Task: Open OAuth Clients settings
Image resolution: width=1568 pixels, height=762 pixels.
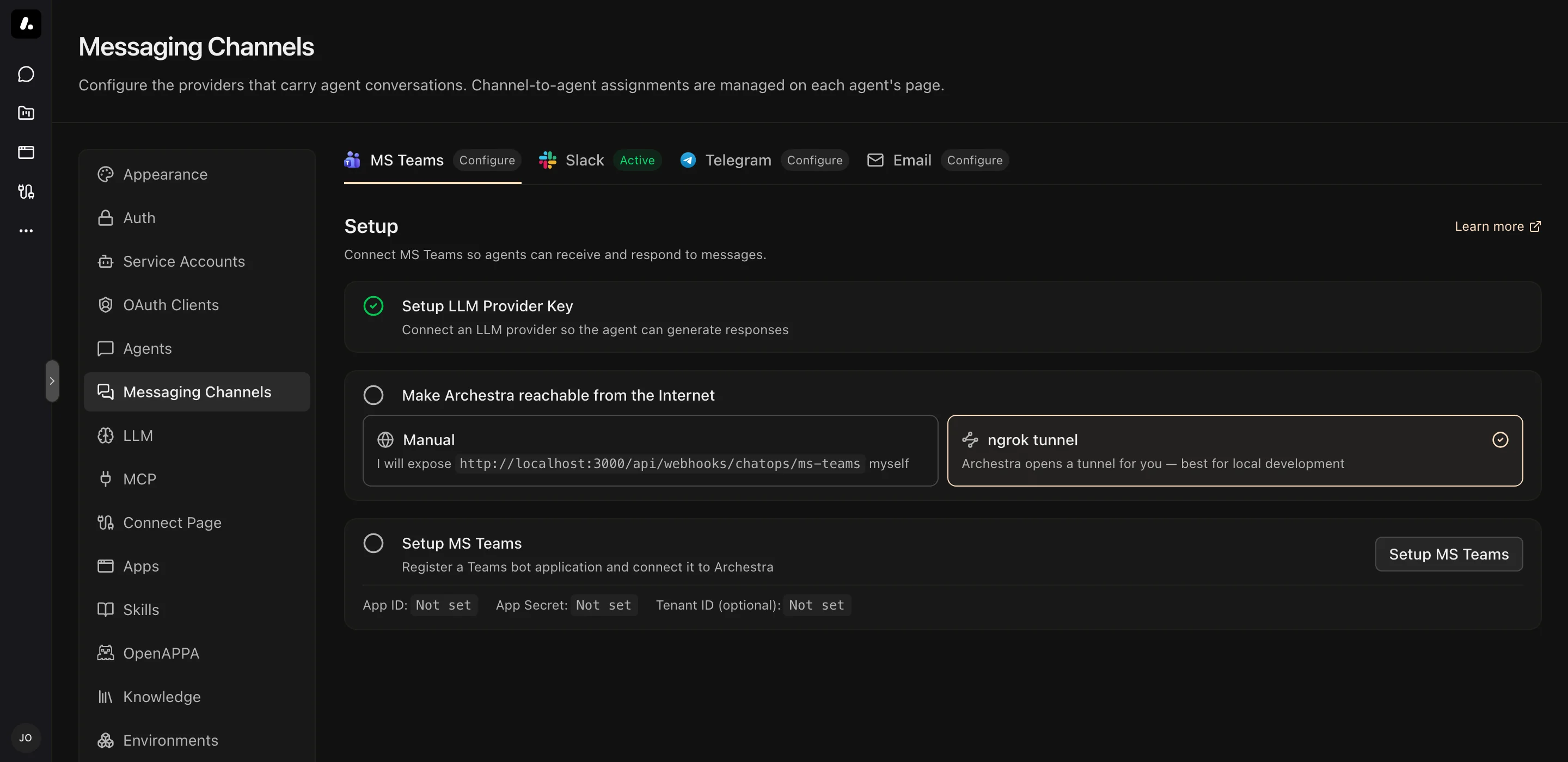Action: point(197,305)
